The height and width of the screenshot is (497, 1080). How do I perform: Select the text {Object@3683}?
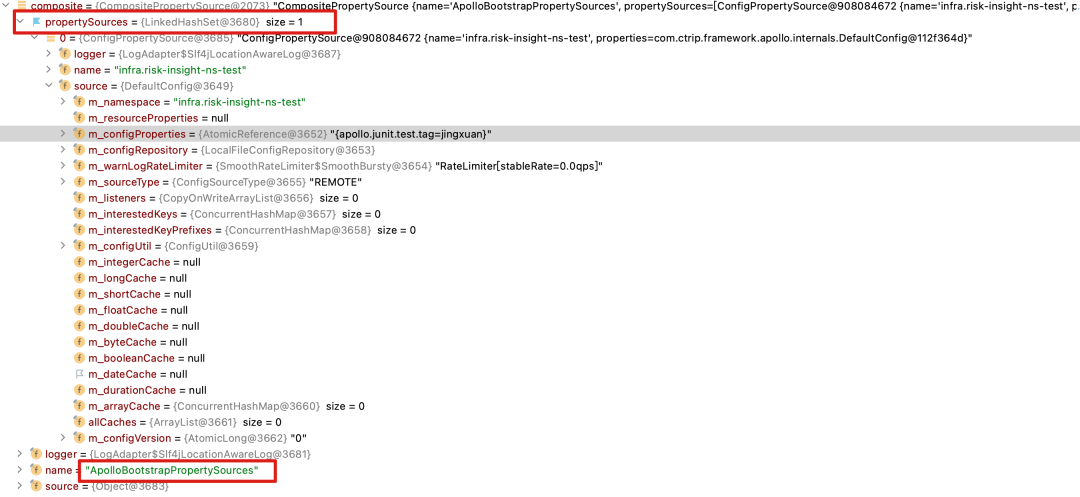(129, 486)
